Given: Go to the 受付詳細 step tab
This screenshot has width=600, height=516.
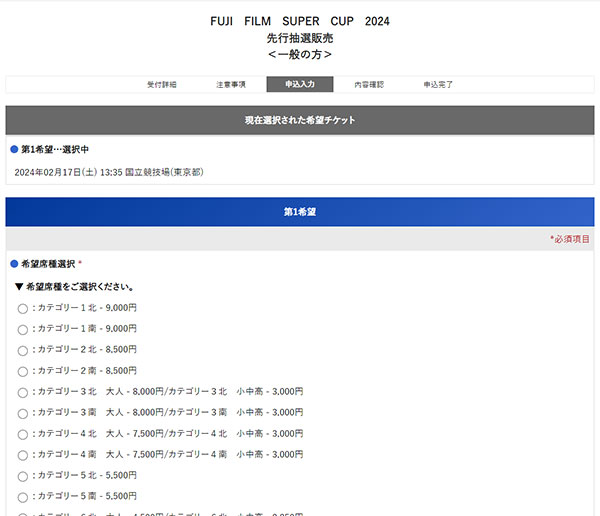Looking at the screenshot, I should pos(162,85).
